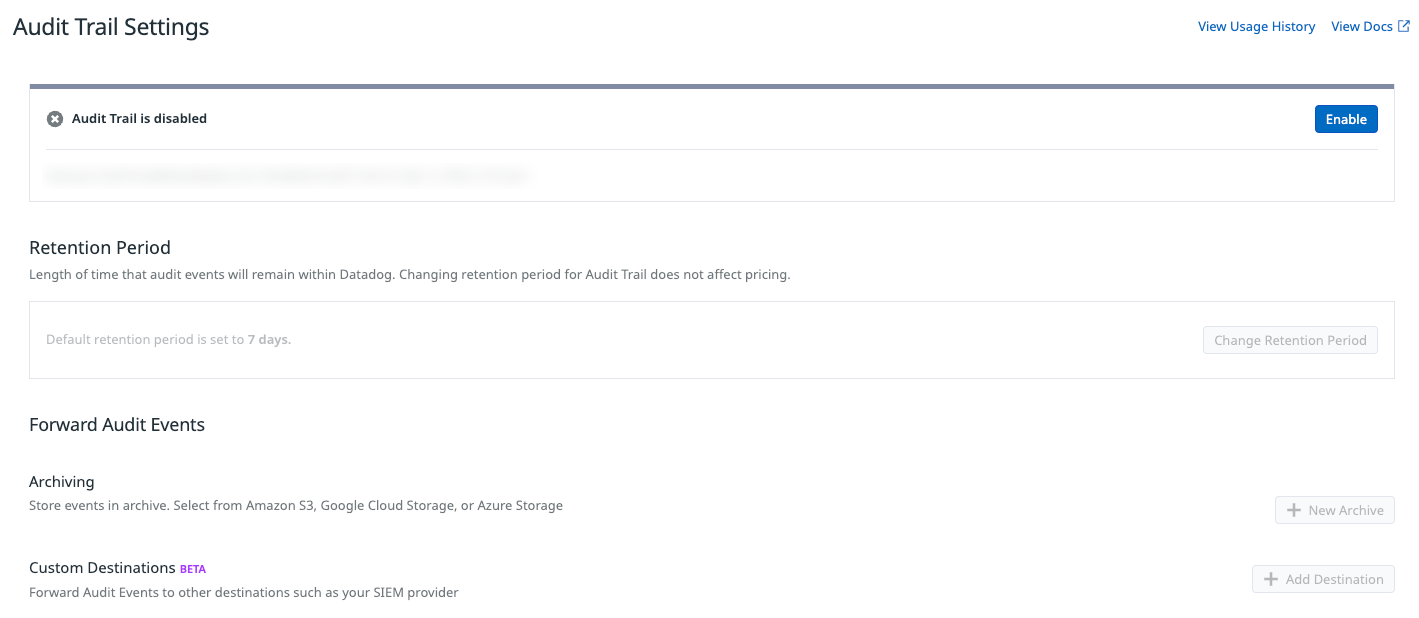The width and height of the screenshot is (1419, 618).
Task: Click the external link icon beside View Docs
Action: point(1403,26)
